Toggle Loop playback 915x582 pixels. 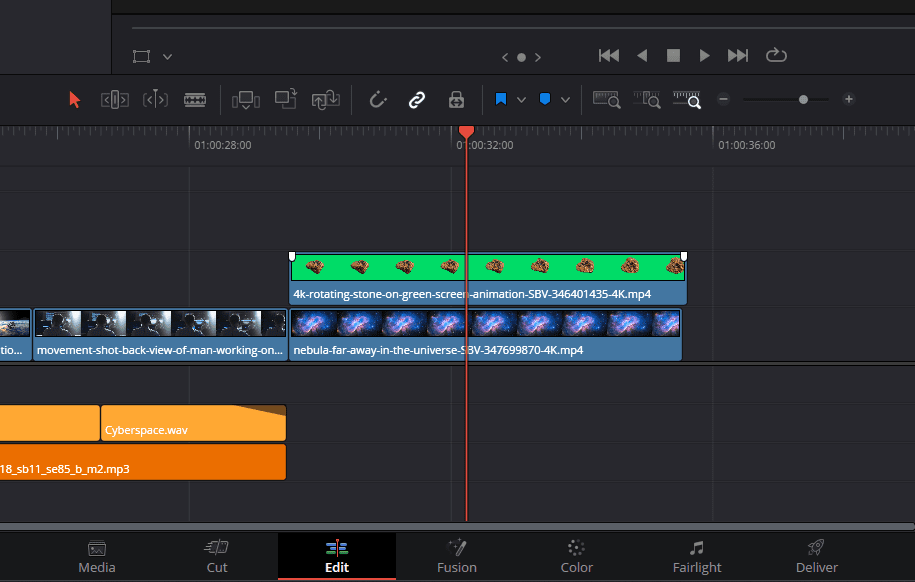tap(776, 55)
